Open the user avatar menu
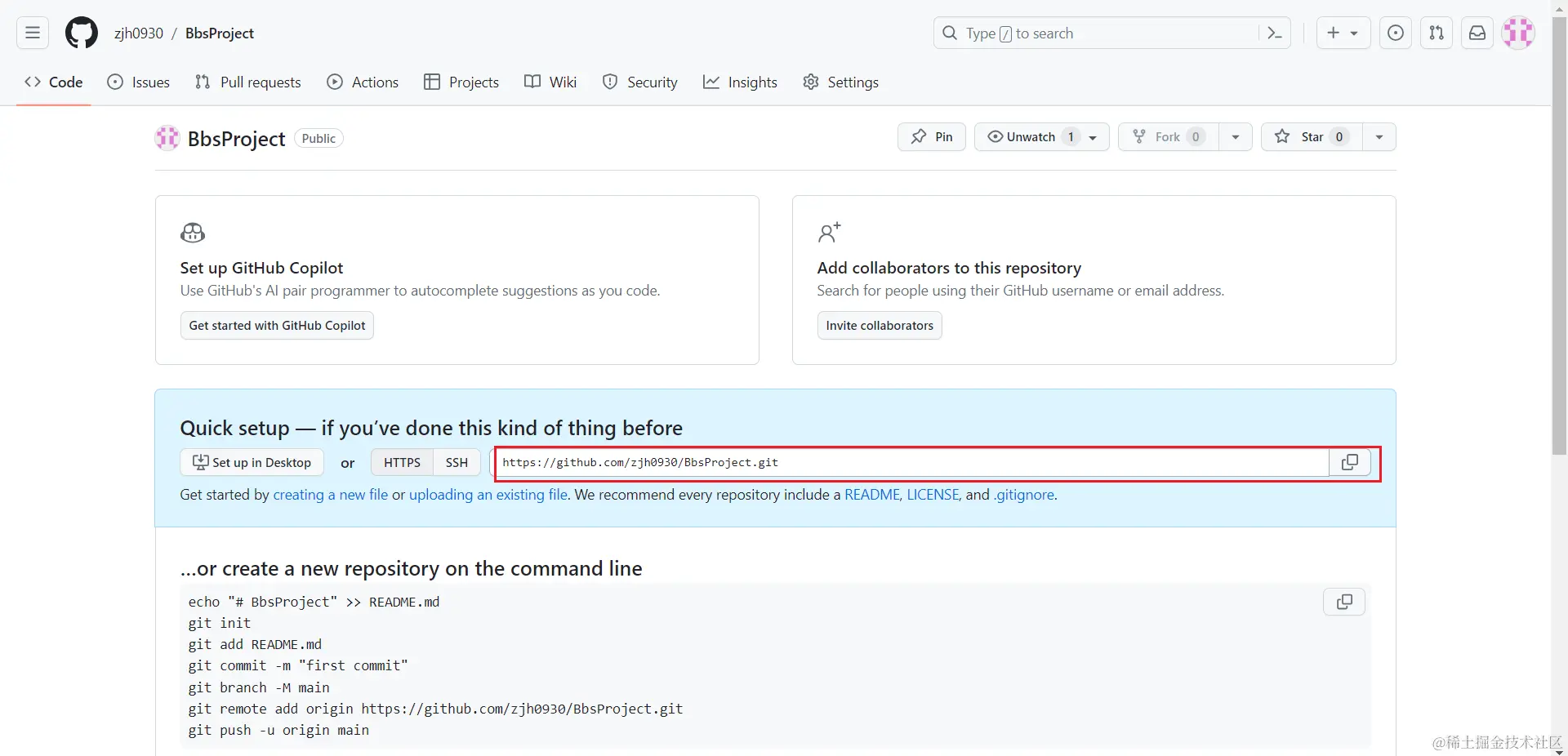 (x=1518, y=33)
